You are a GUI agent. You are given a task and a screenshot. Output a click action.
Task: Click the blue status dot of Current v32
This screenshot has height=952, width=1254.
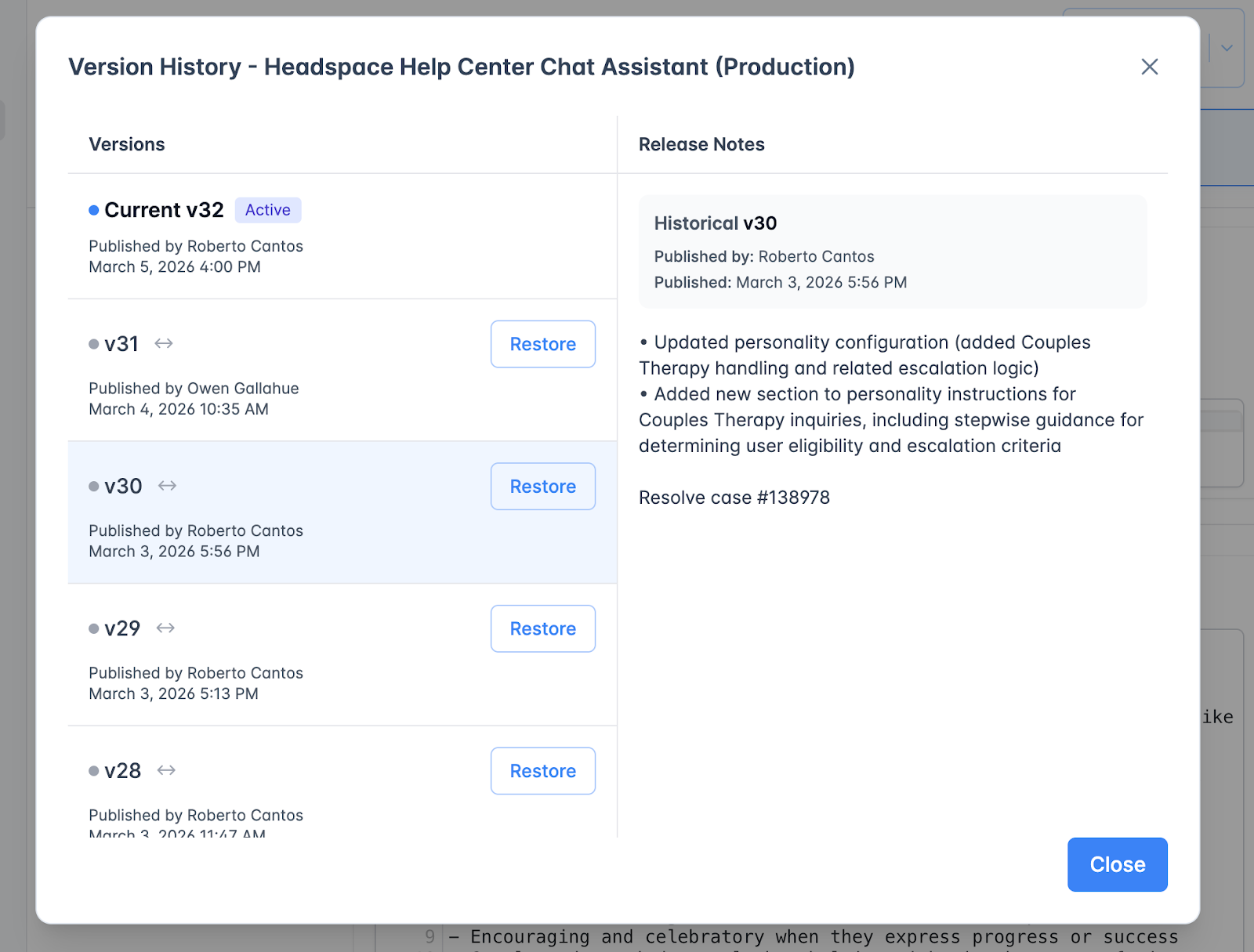[94, 210]
